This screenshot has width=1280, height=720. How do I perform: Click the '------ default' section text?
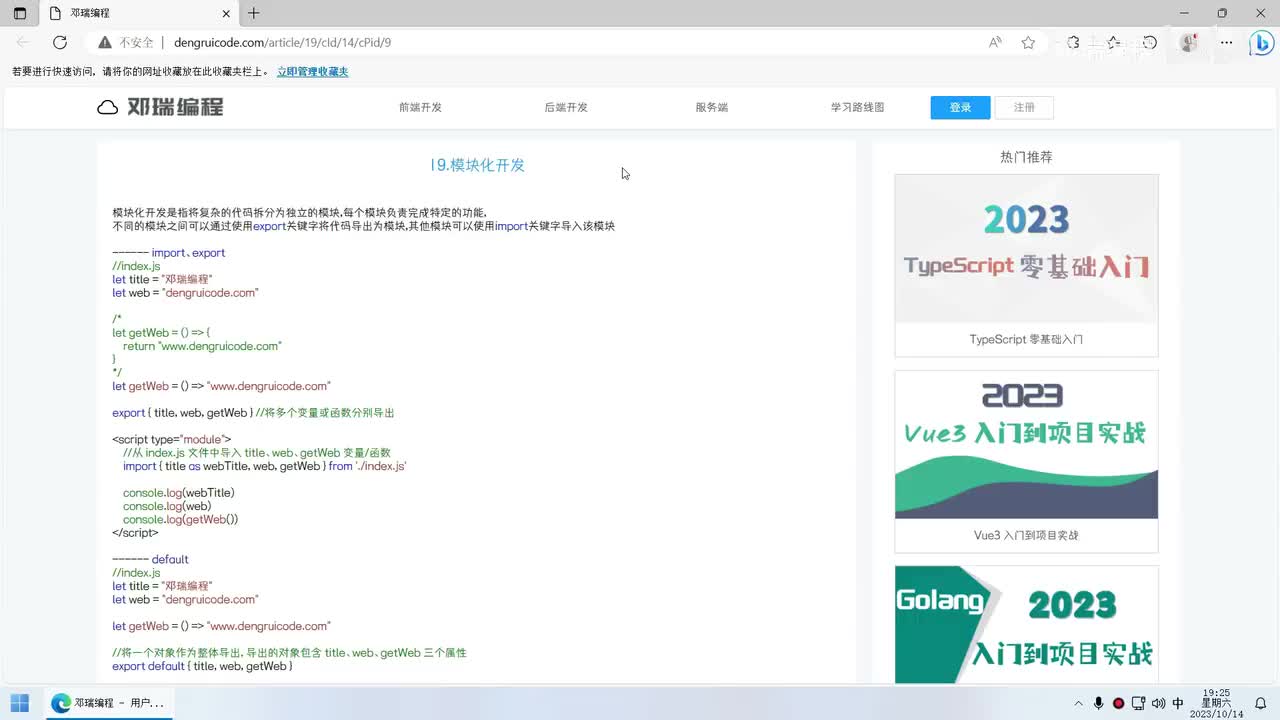click(150, 559)
